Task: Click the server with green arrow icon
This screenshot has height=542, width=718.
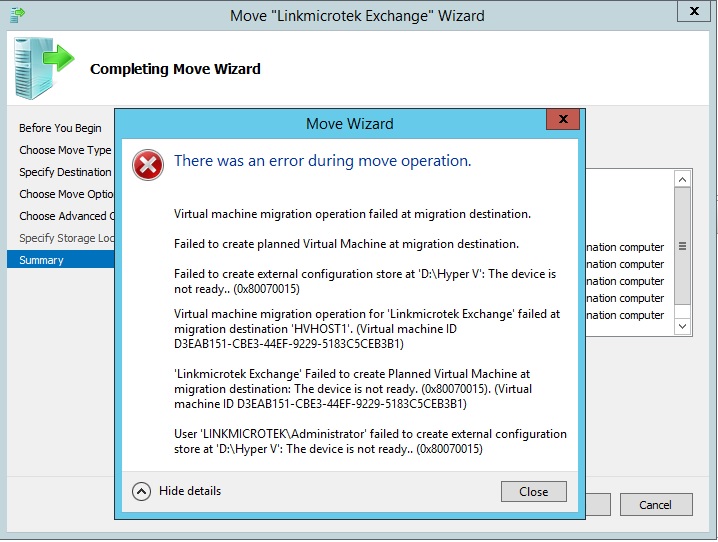Action: (44, 69)
